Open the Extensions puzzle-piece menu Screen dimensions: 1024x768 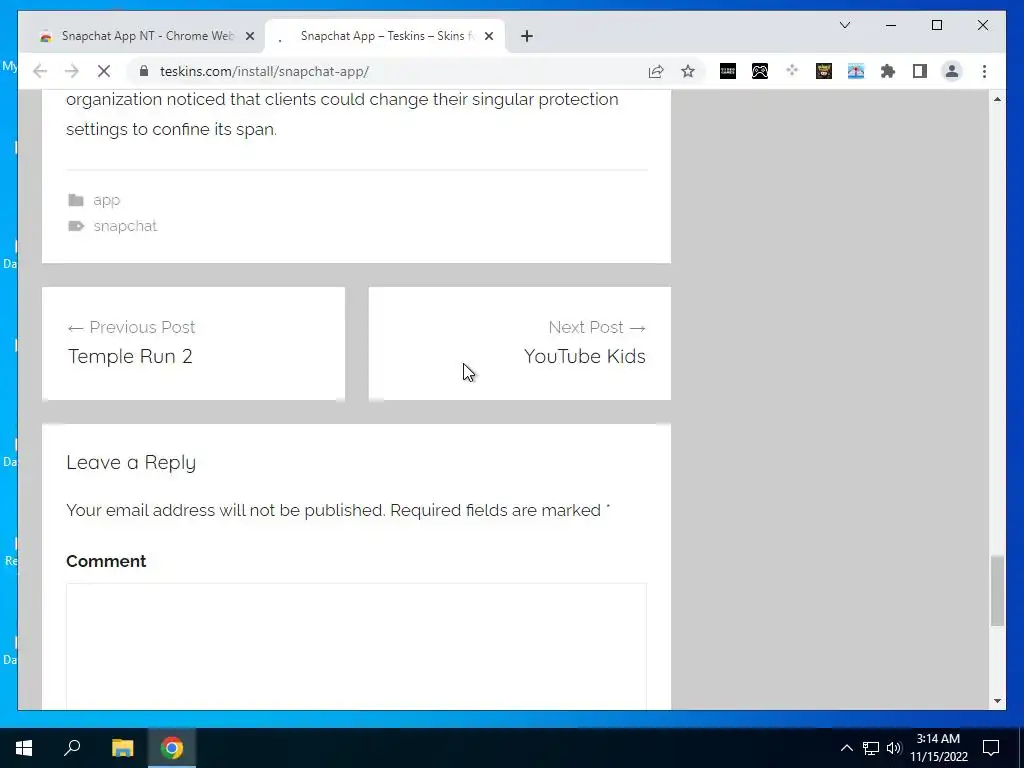(x=888, y=71)
